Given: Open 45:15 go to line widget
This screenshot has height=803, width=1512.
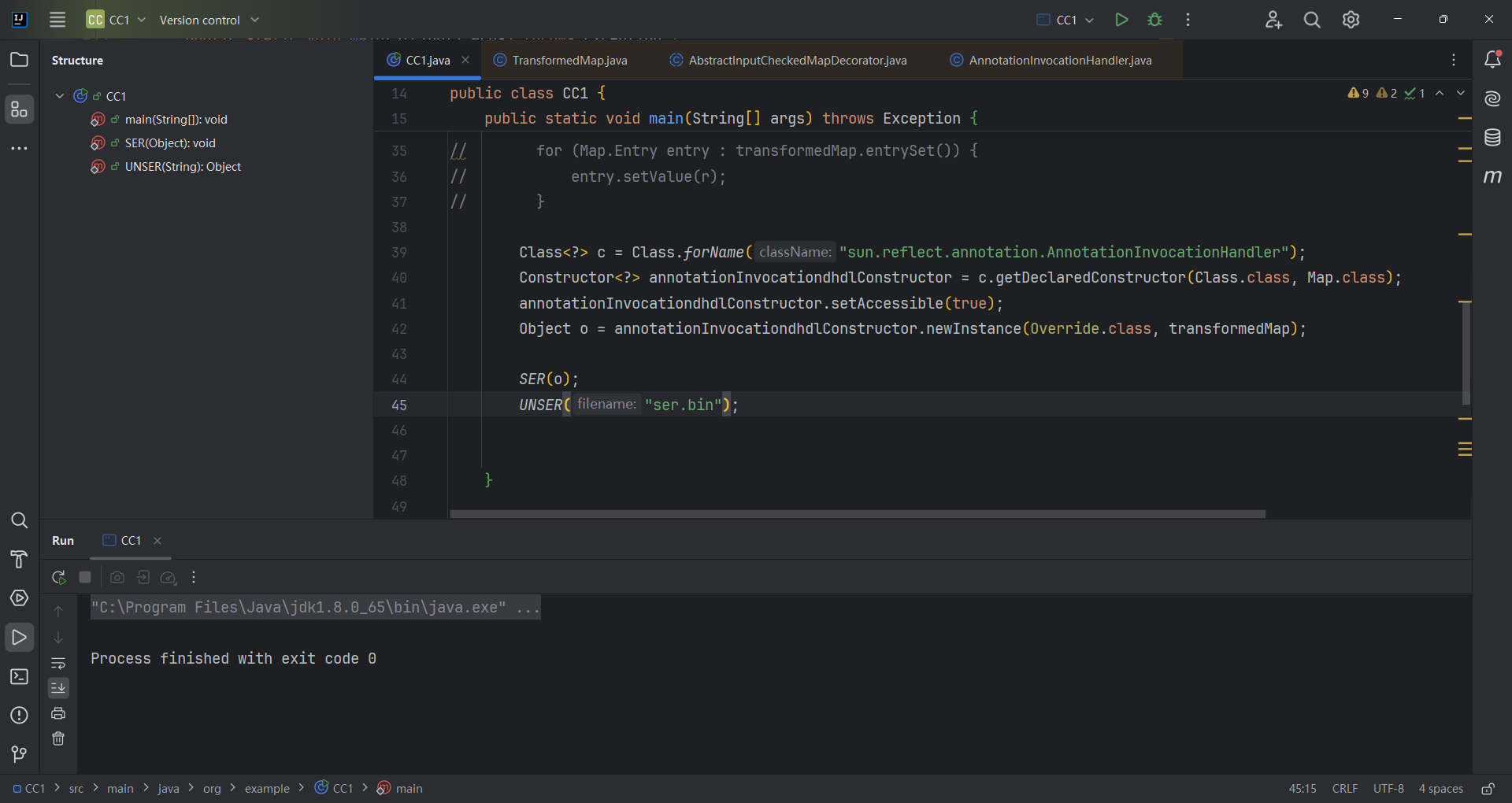Looking at the screenshot, I should coord(1303,789).
